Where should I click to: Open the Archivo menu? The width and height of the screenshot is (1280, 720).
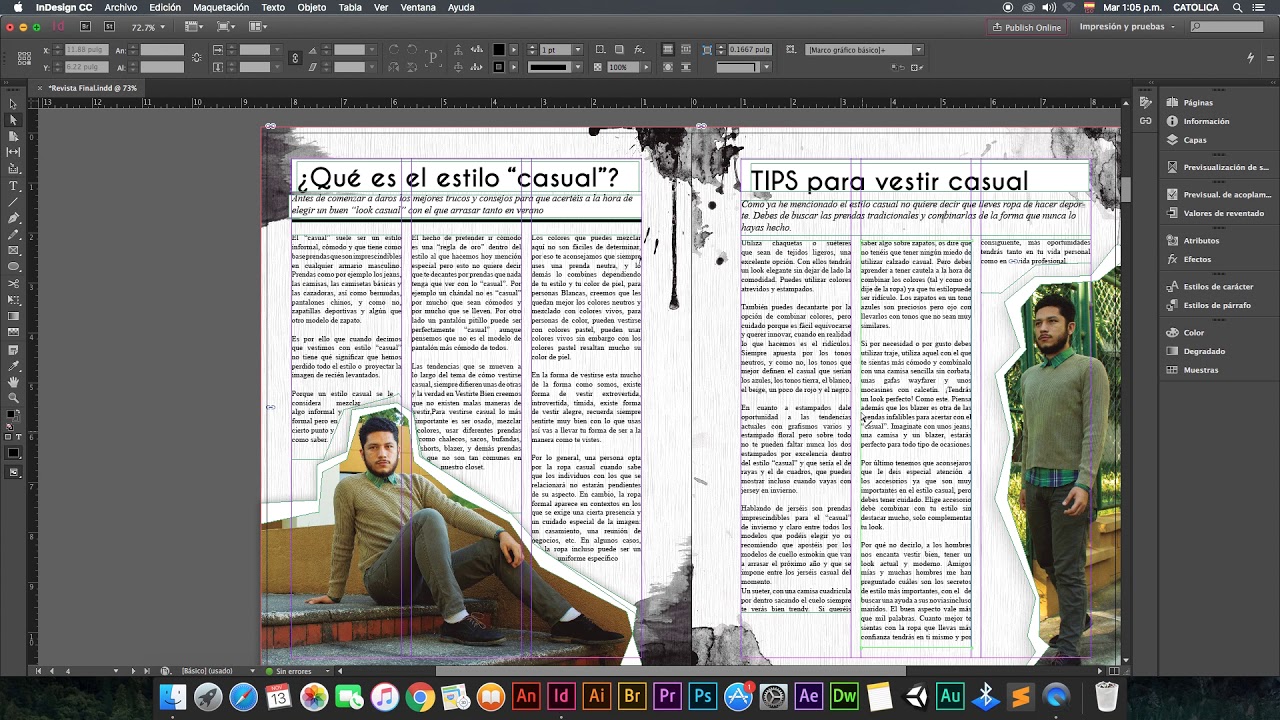tap(121, 7)
